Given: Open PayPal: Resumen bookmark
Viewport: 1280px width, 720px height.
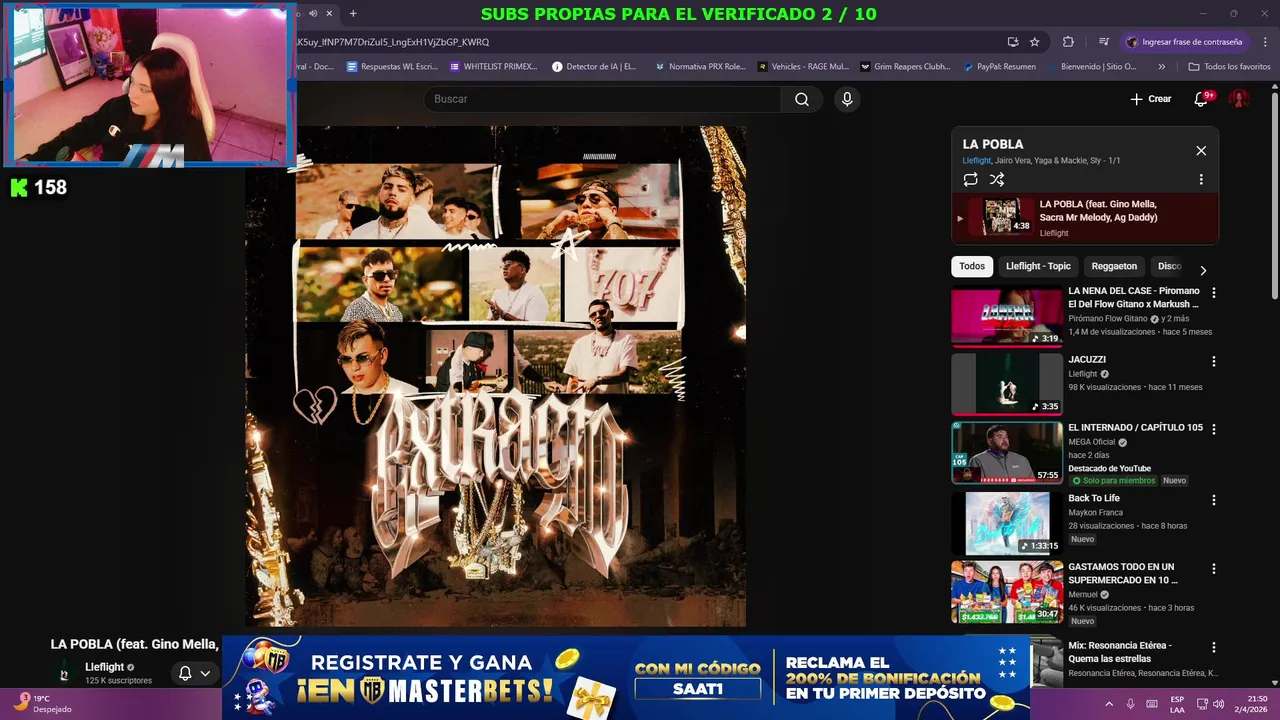Looking at the screenshot, I should pos(999,67).
